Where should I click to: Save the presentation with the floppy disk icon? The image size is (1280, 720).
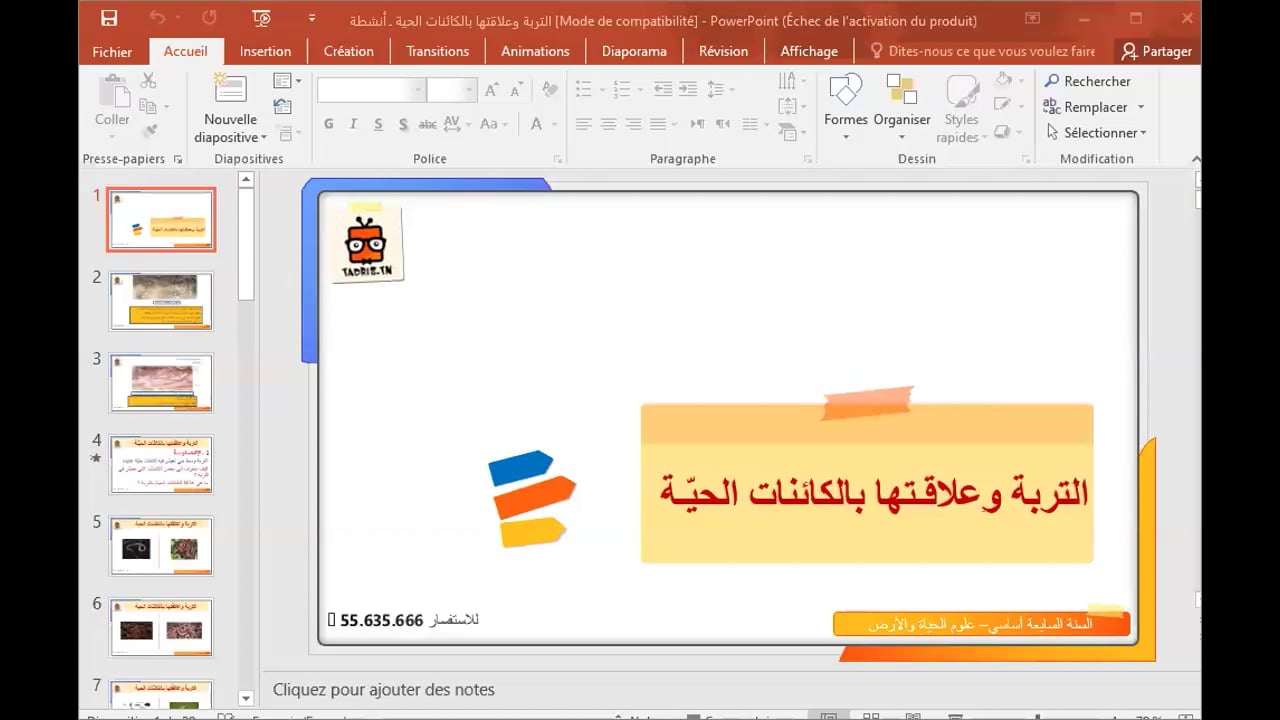click(x=109, y=18)
